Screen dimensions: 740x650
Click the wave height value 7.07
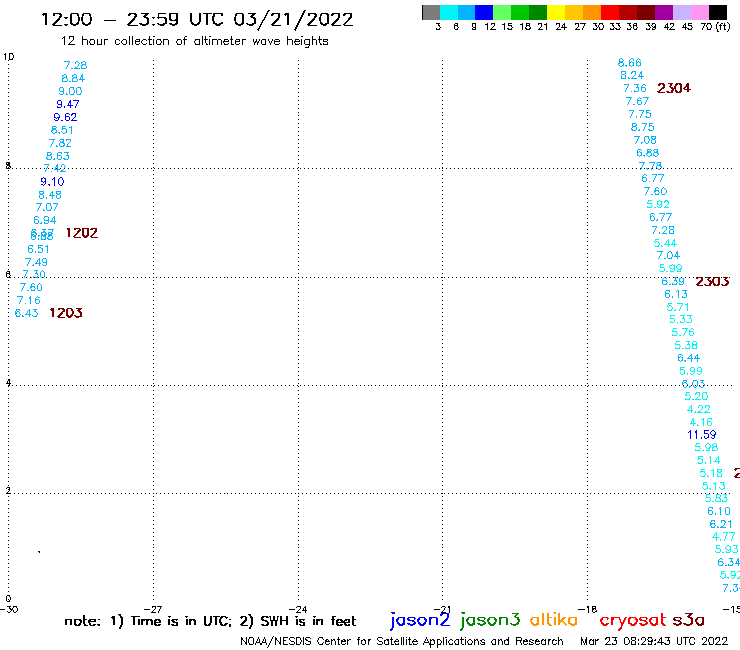tap(47, 207)
